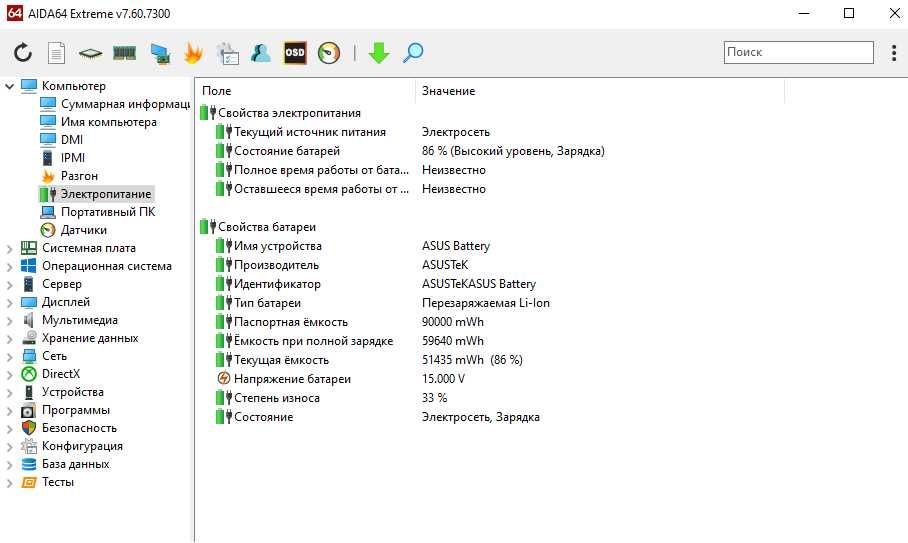Expand the Хранение данных node
The image size is (908, 543).
point(9,339)
